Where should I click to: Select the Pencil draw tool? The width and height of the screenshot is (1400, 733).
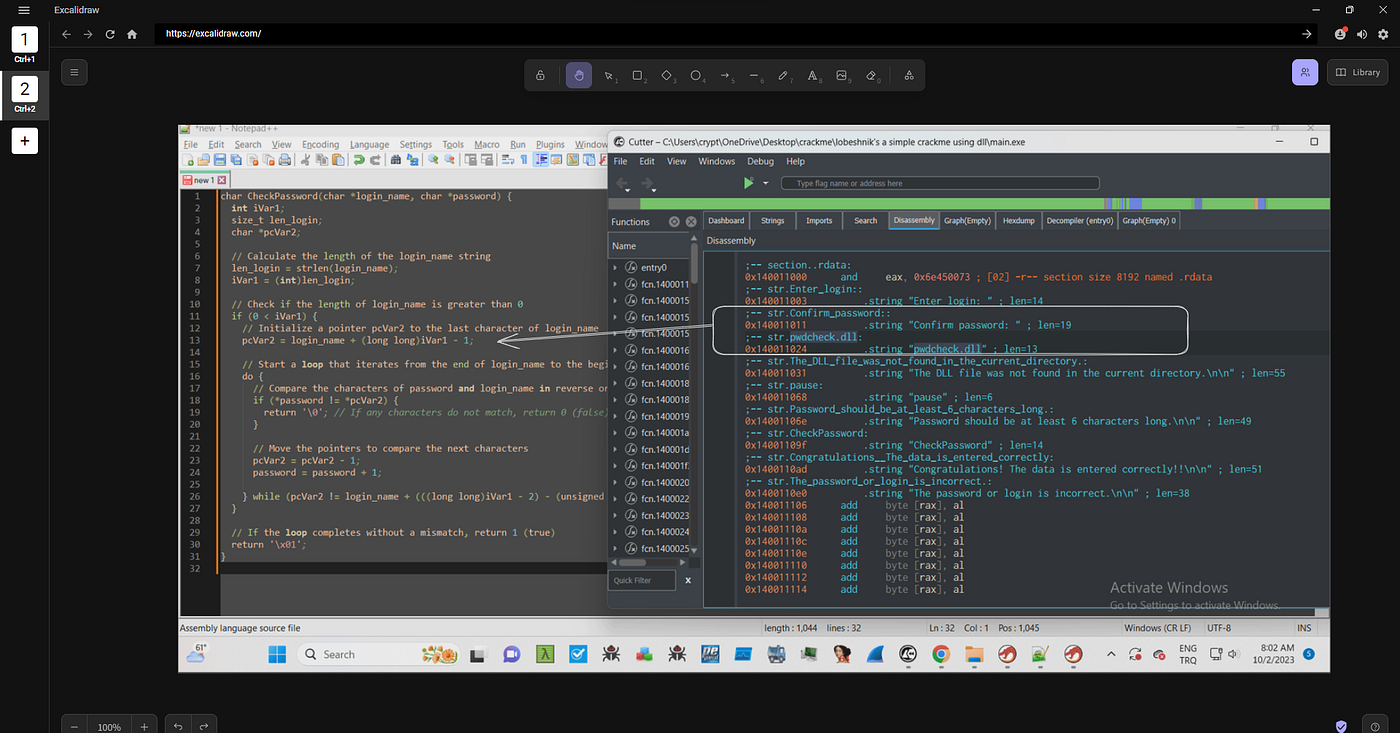[x=783, y=75]
